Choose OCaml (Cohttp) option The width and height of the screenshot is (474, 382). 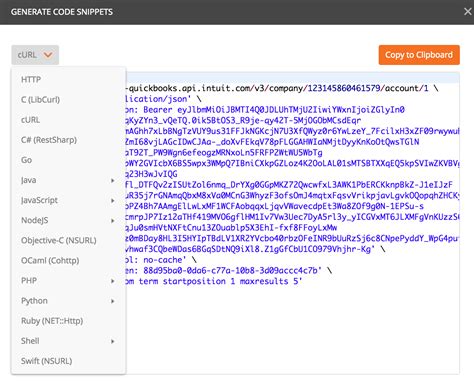point(68,261)
